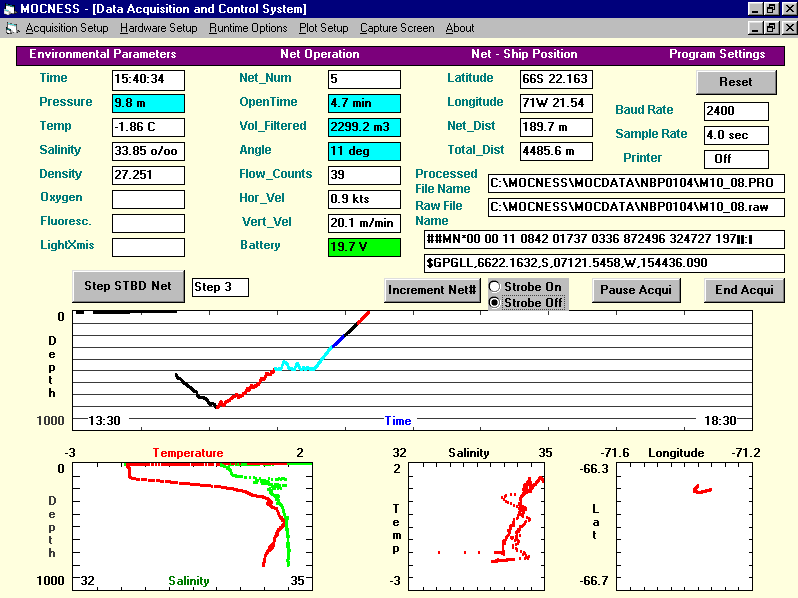This screenshot has height=598, width=798.
Task: Click the Baud Rate field showing 2400
Action: [x=736, y=111]
